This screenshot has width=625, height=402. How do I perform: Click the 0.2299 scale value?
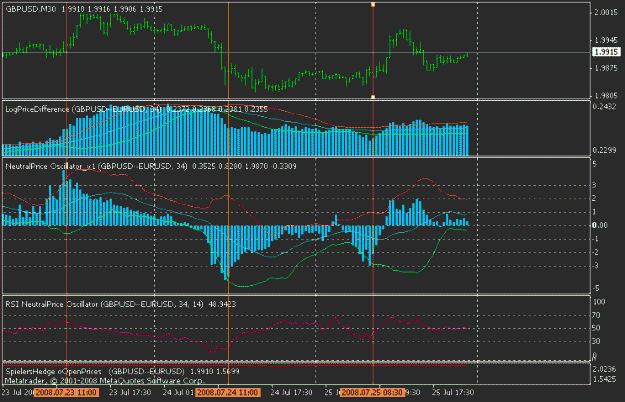pyautogui.click(x=604, y=150)
